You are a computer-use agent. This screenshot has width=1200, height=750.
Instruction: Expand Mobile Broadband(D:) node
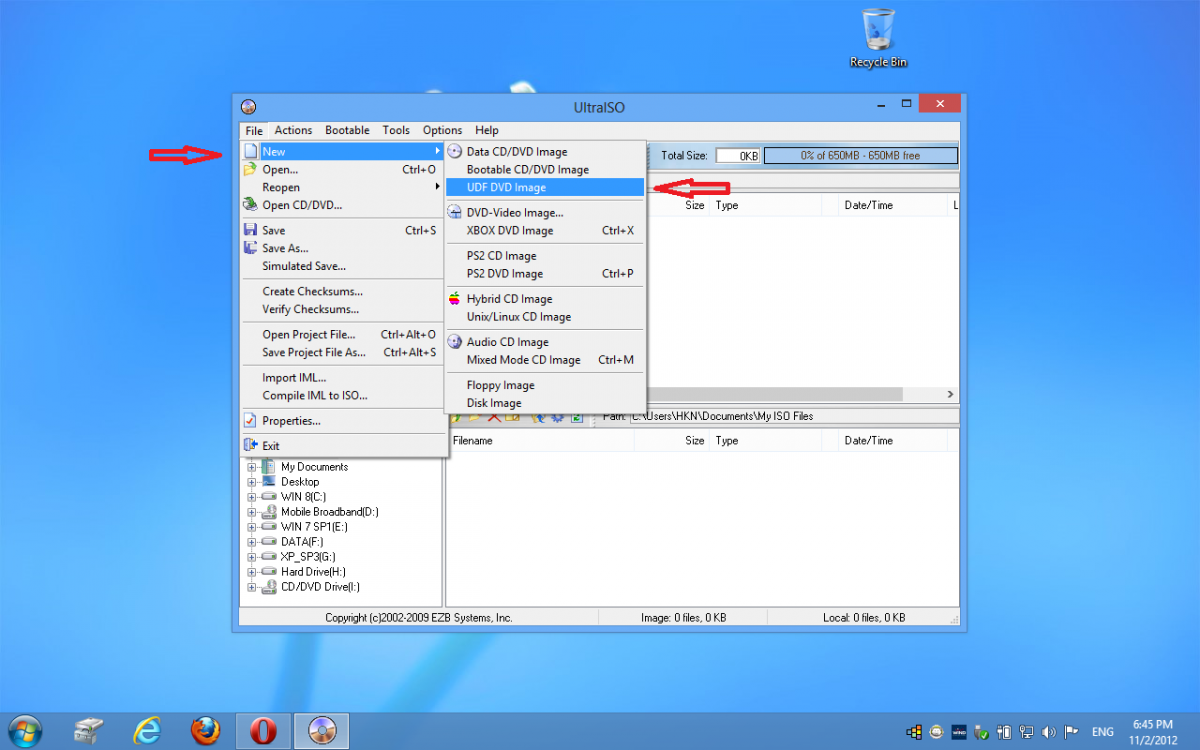(252, 512)
